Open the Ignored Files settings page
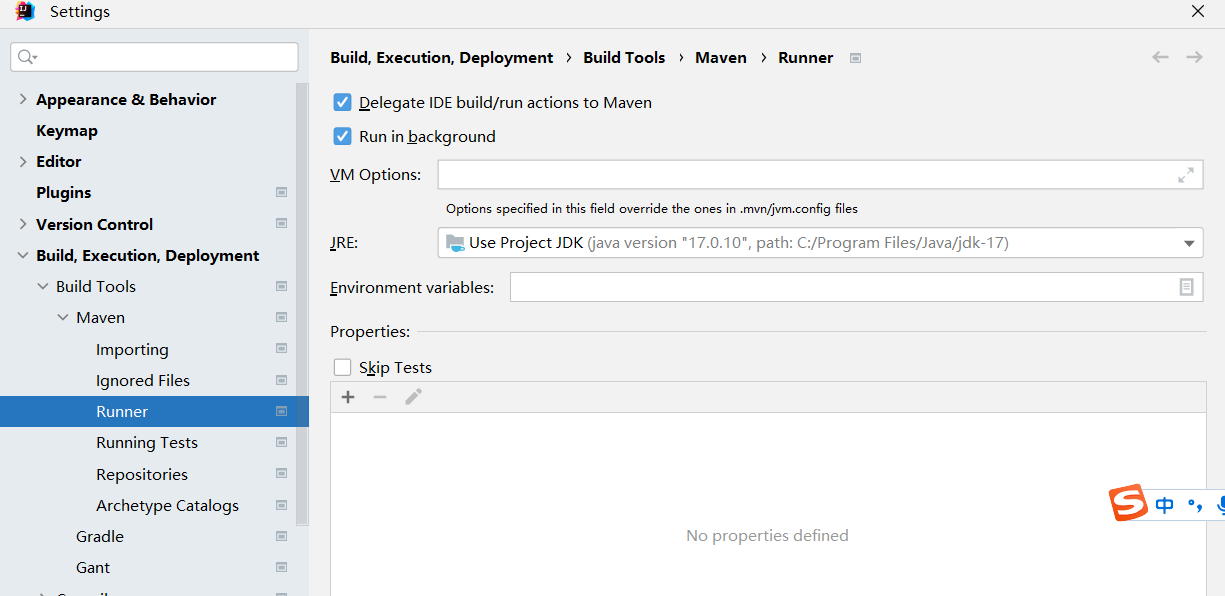Viewport: 1225px width, 596px height. tap(143, 380)
